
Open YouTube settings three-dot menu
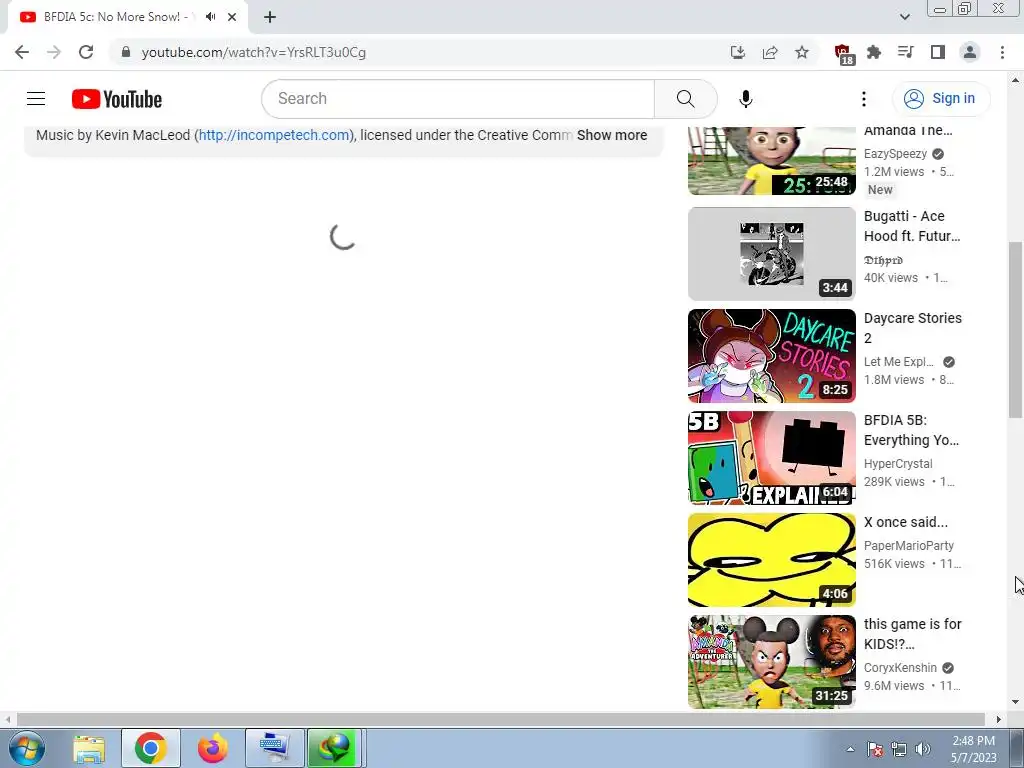tap(864, 99)
